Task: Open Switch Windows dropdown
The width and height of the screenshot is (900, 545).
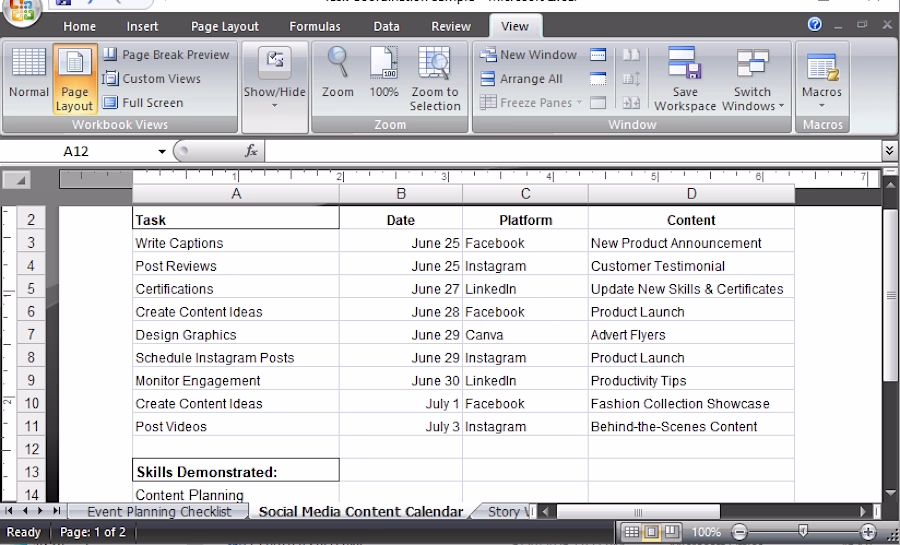Action: point(752,79)
